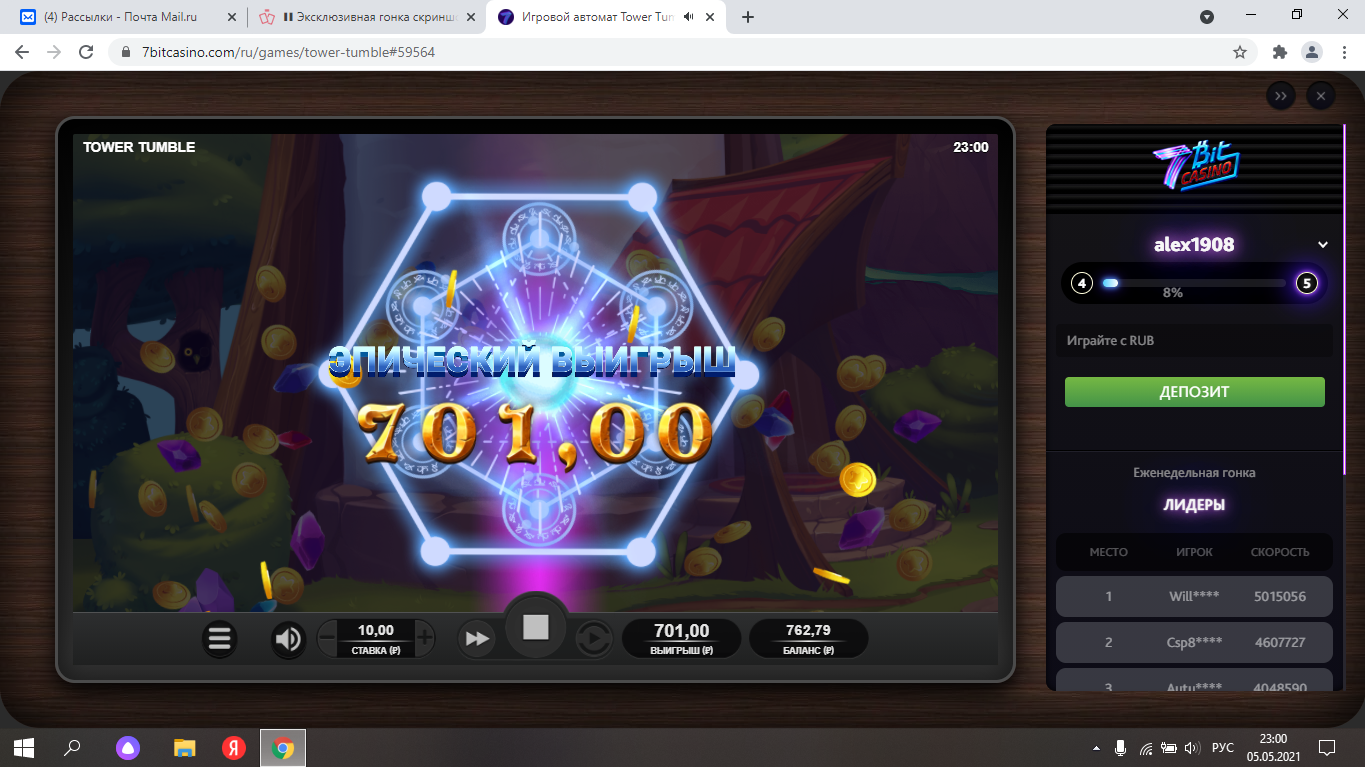The width and height of the screenshot is (1365, 767).
Task: Bookmark this page with star icon
Action: (1240, 52)
